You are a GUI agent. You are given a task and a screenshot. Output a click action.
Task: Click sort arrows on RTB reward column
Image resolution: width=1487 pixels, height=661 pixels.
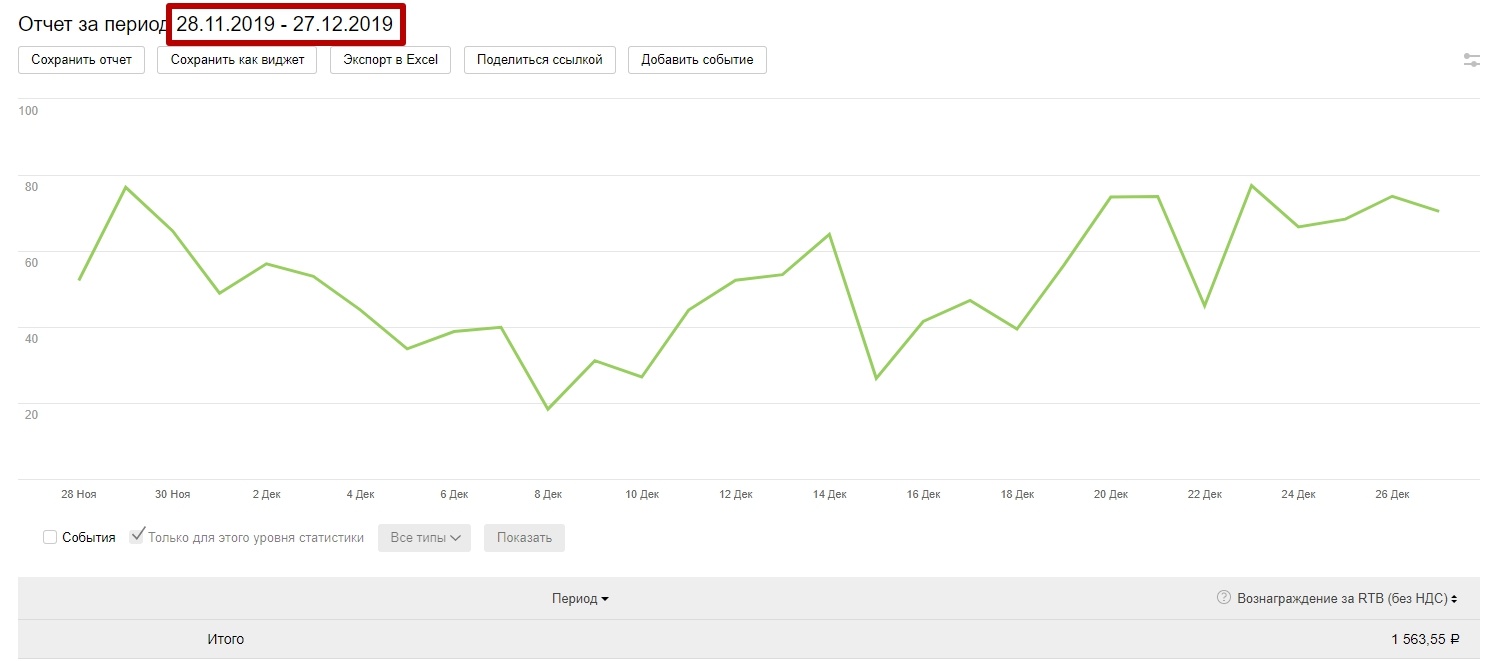[x=1454, y=599]
